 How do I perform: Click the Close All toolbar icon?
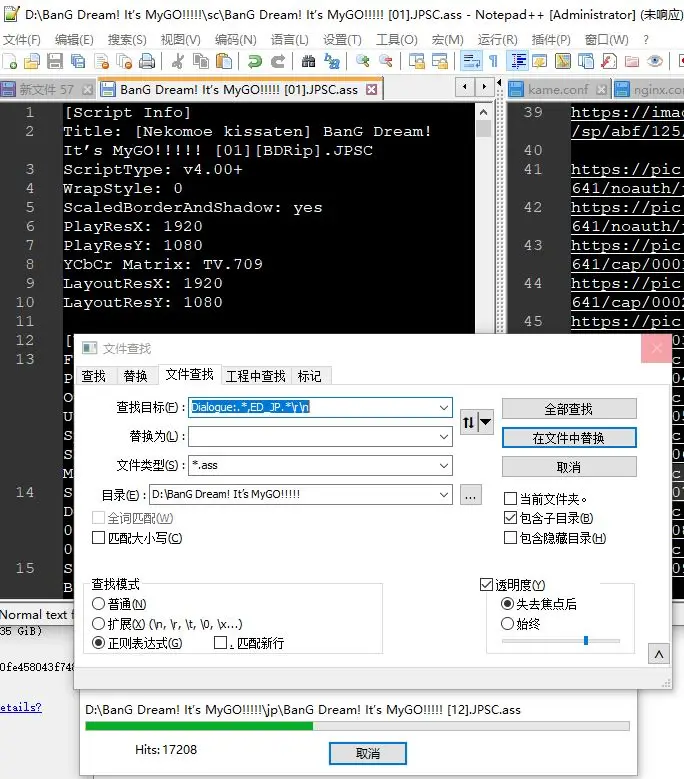[x=124, y=62]
